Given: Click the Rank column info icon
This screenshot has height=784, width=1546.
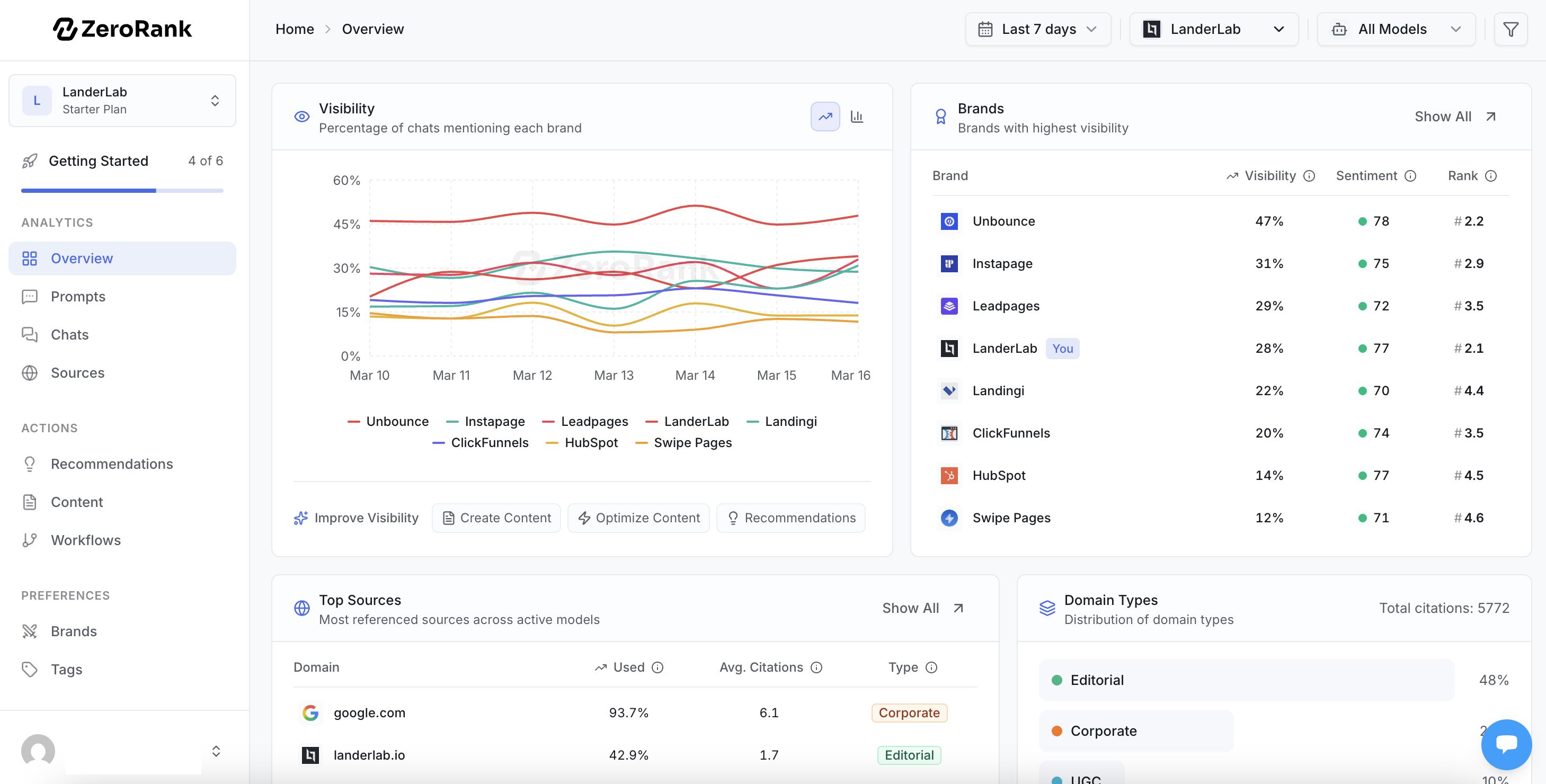Looking at the screenshot, I should [1491, 176].
